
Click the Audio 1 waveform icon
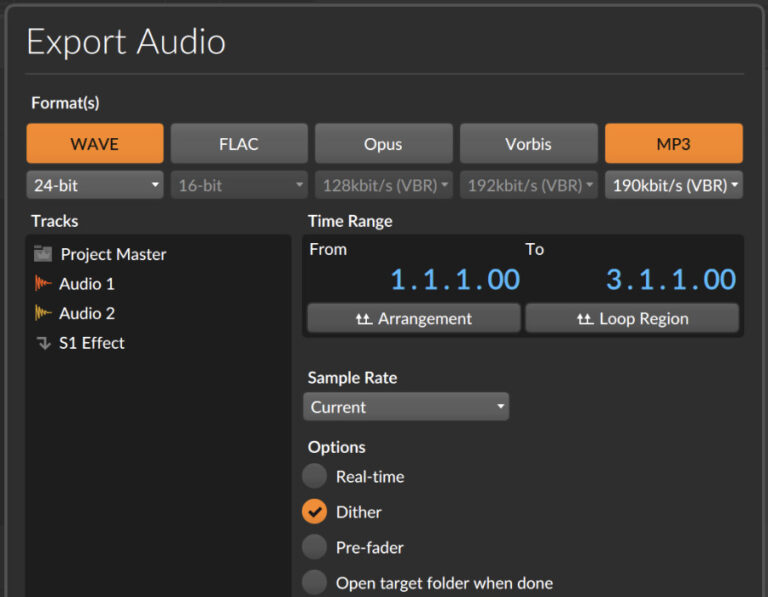(43, 283)
